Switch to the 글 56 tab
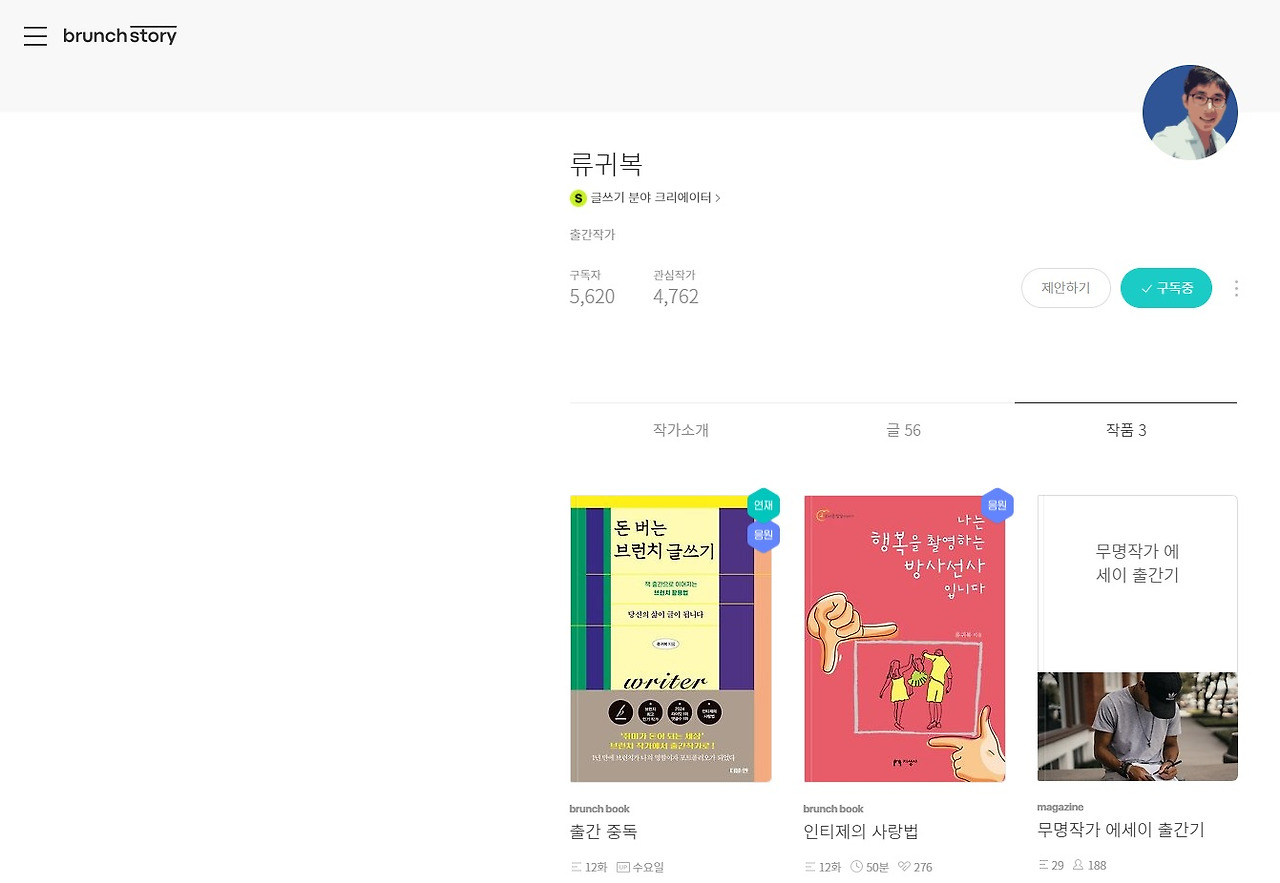 903,430
